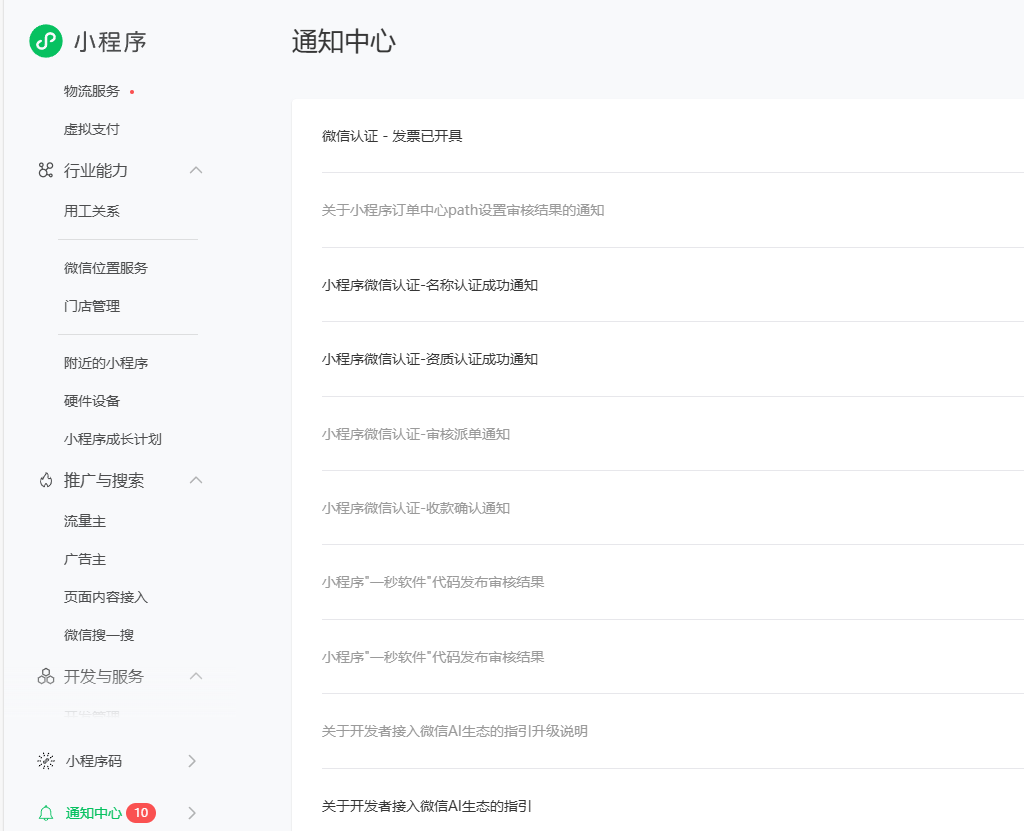Open 虚拟支付 menu item
Viewport: 1024px width, 831px height.
tap(92, 129)
